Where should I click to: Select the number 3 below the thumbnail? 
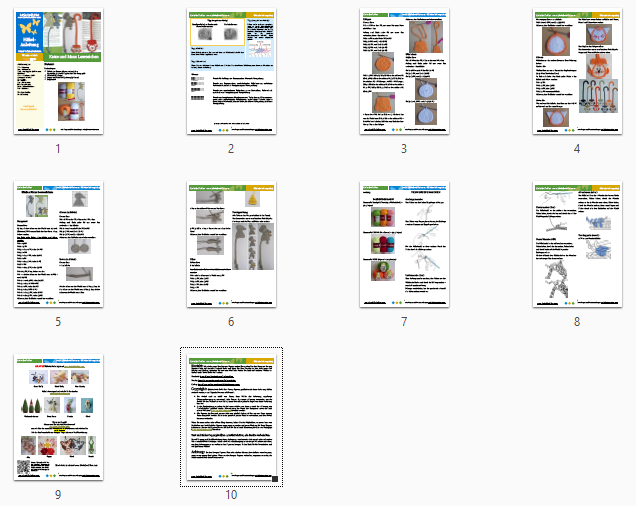click(404, 149)
